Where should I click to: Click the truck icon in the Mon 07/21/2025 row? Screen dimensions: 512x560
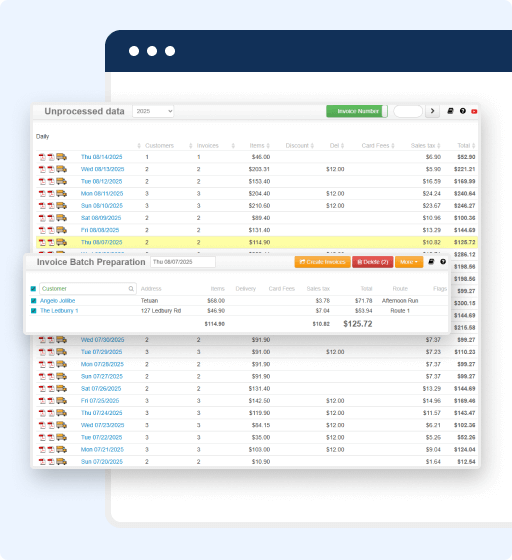click(61, 449)
